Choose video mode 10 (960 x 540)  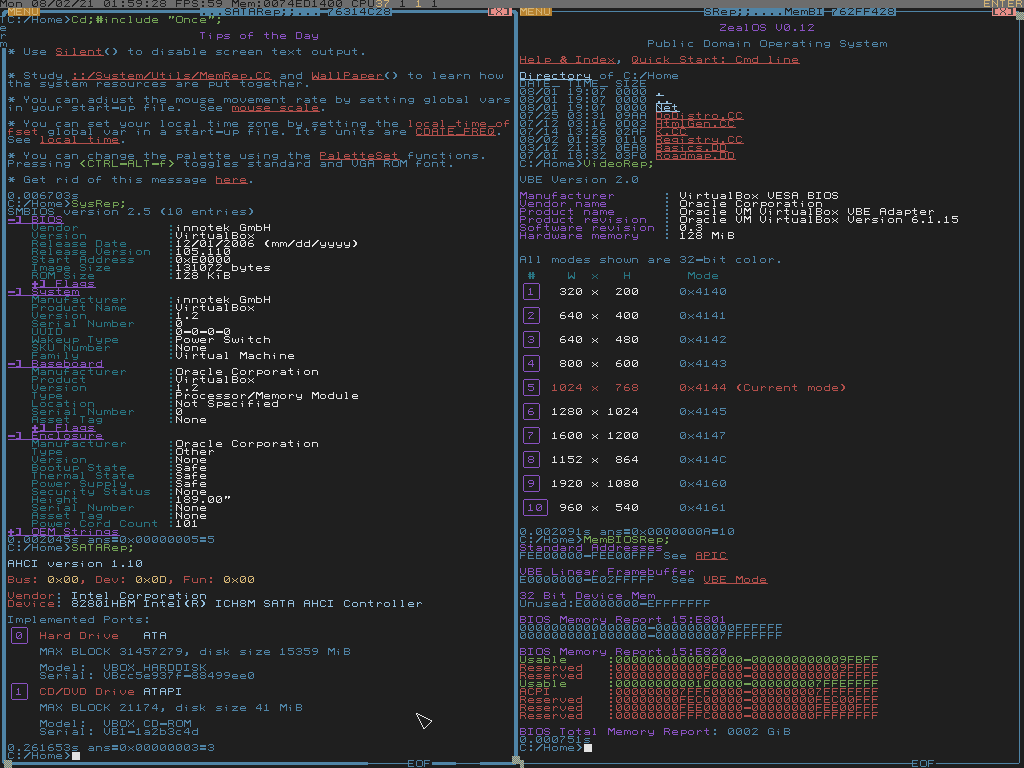536,507
